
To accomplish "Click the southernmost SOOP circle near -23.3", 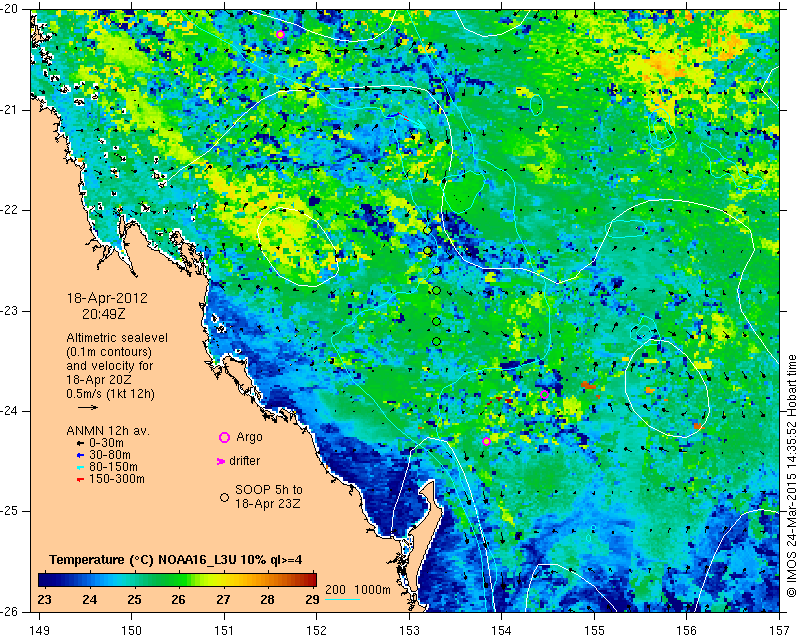I will 436,341.
